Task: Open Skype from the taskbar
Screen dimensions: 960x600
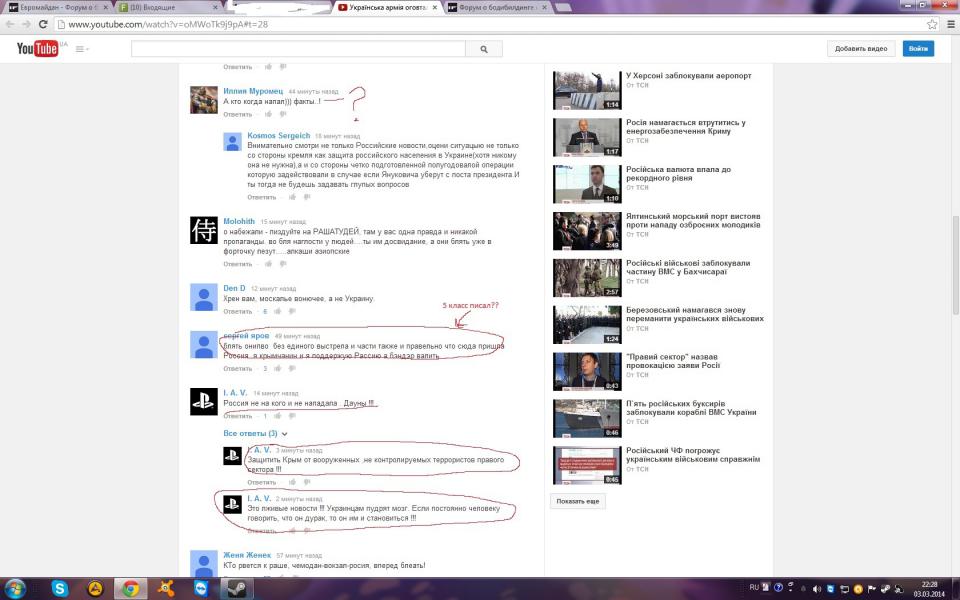Action: pos(61,589)
